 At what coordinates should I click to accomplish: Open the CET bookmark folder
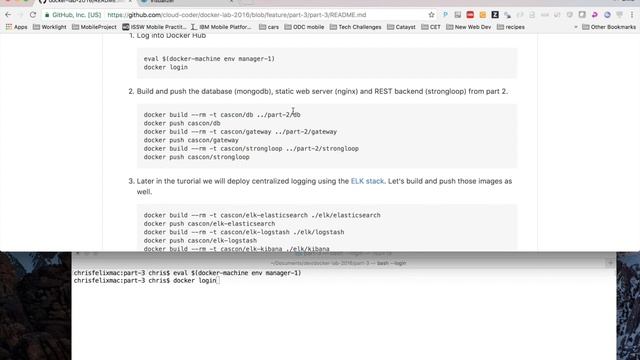[x=431, y=27]
